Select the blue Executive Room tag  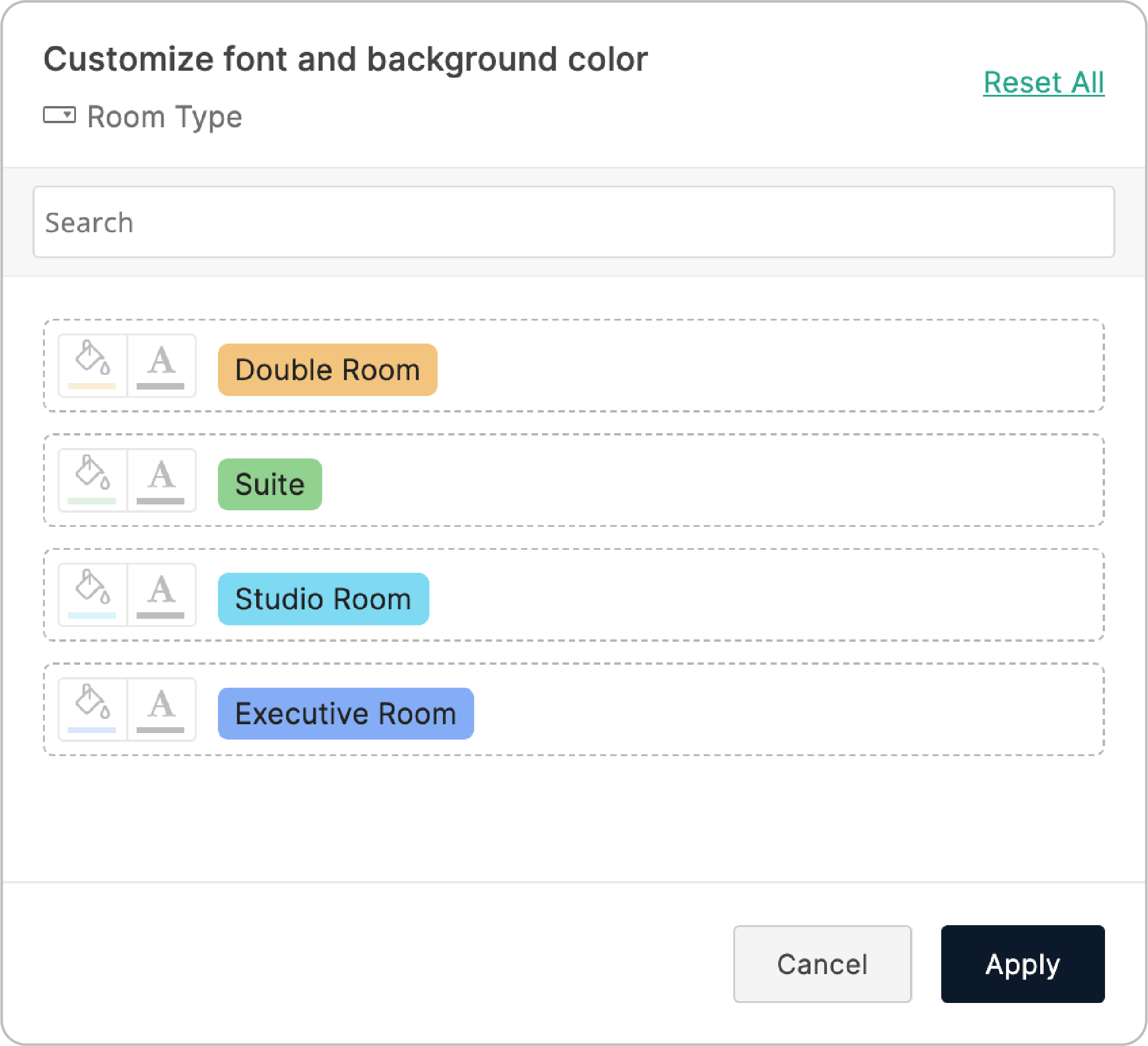tap(345, 713)
